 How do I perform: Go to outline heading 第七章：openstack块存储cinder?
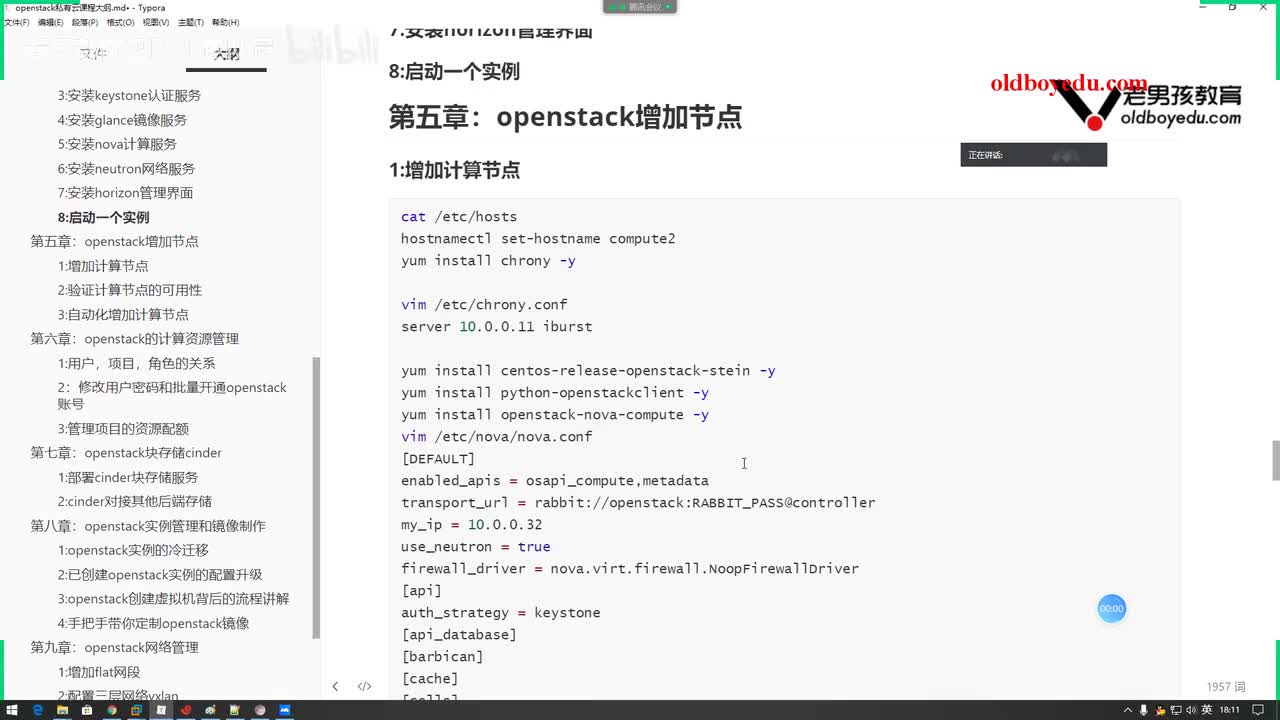pyautogui.click(x=126, y=453)
